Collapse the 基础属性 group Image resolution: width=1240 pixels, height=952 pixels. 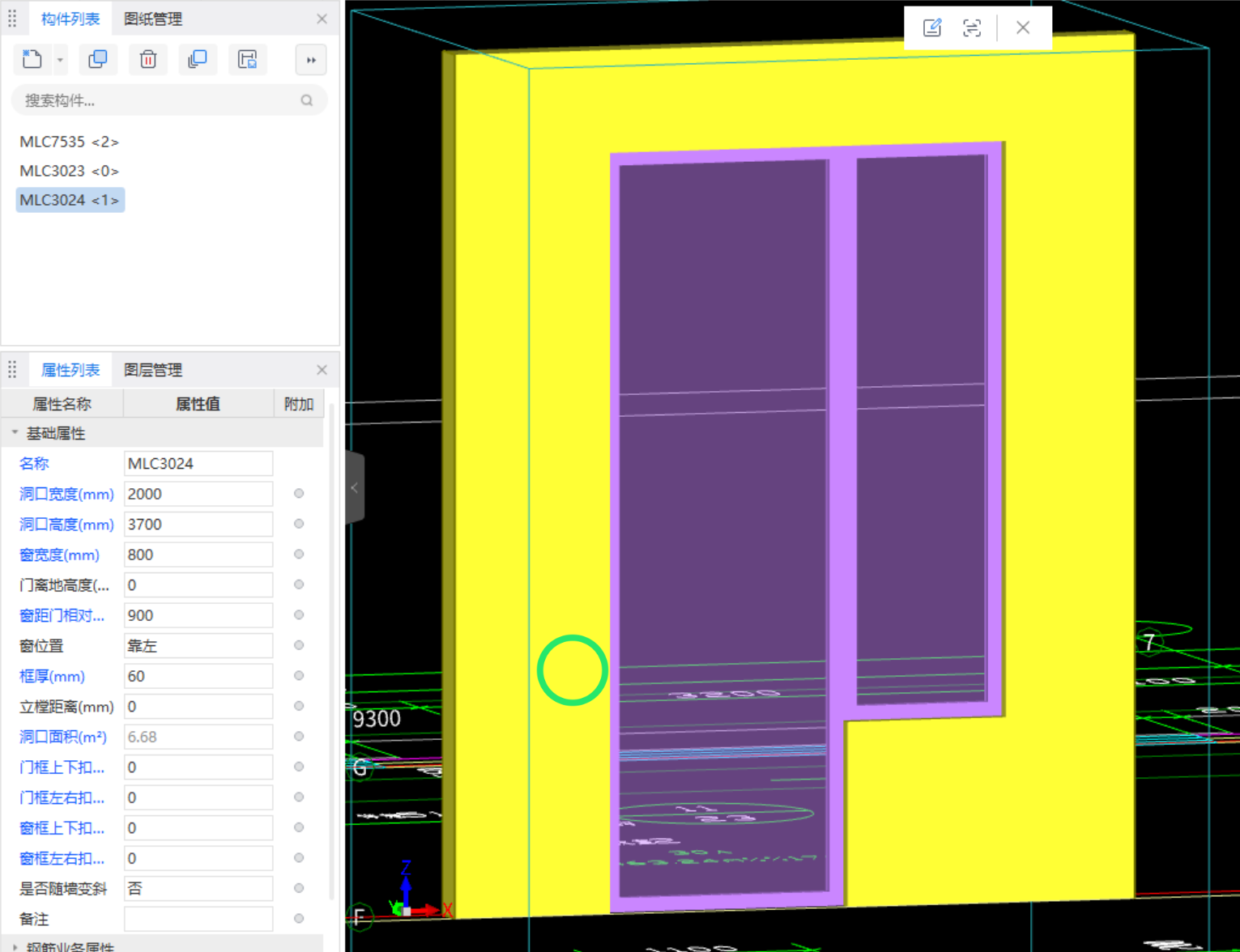tap(15, 433)
